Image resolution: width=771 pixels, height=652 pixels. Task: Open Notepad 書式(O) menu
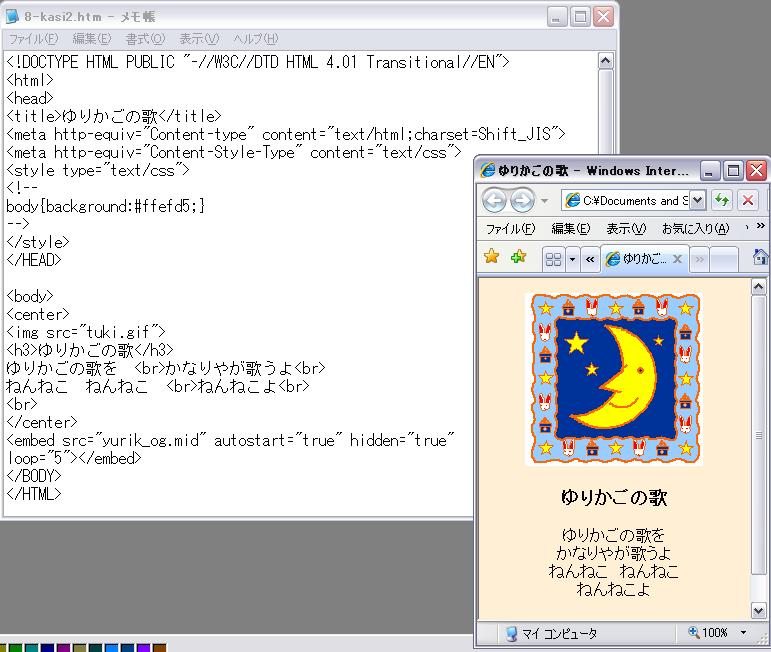coord(145,38)
